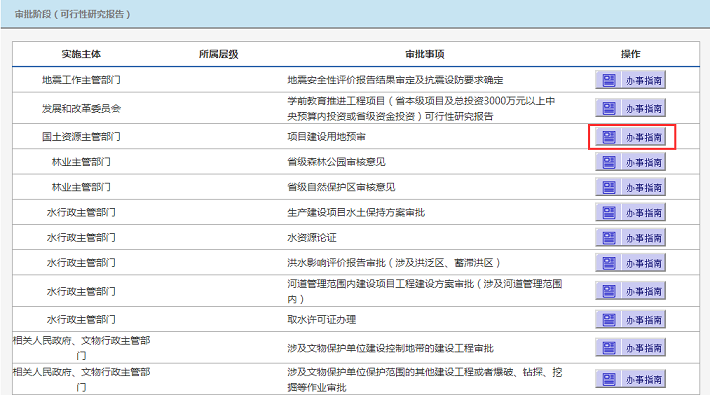This screenshot has height=395, width=710.
Task: Click 林业主管部门 in 省级自然保护区审核意见 row
Action: (81, 188)
